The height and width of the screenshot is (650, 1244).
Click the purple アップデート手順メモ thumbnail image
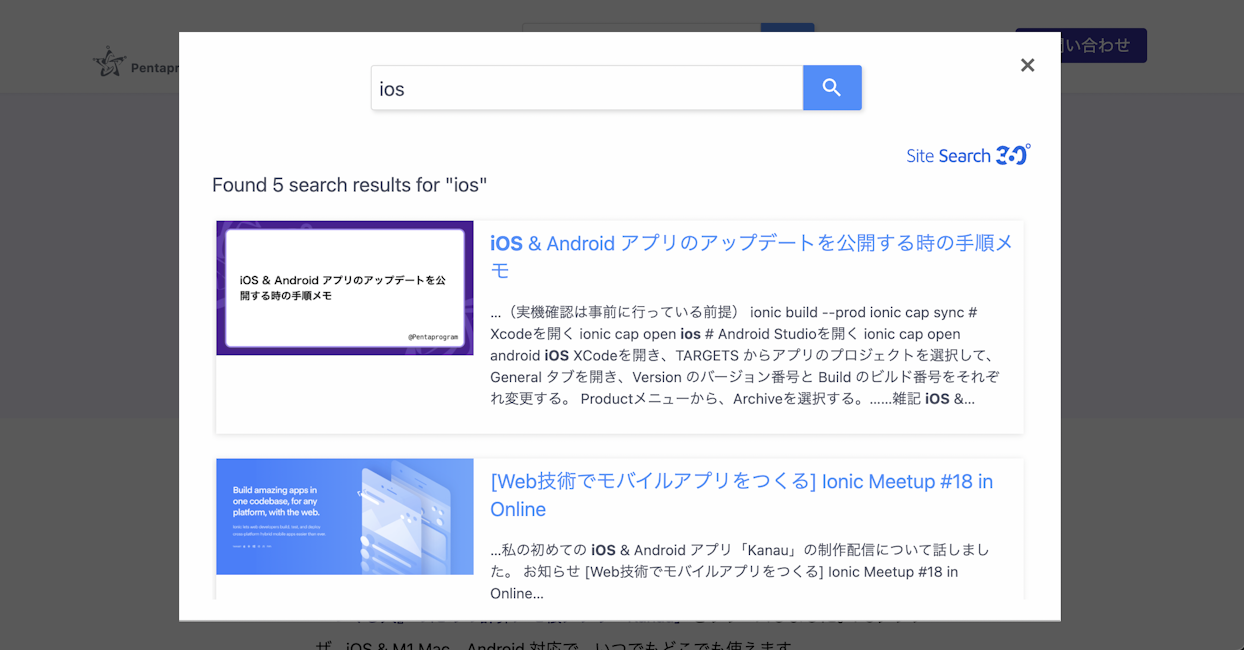coord(344,288)
